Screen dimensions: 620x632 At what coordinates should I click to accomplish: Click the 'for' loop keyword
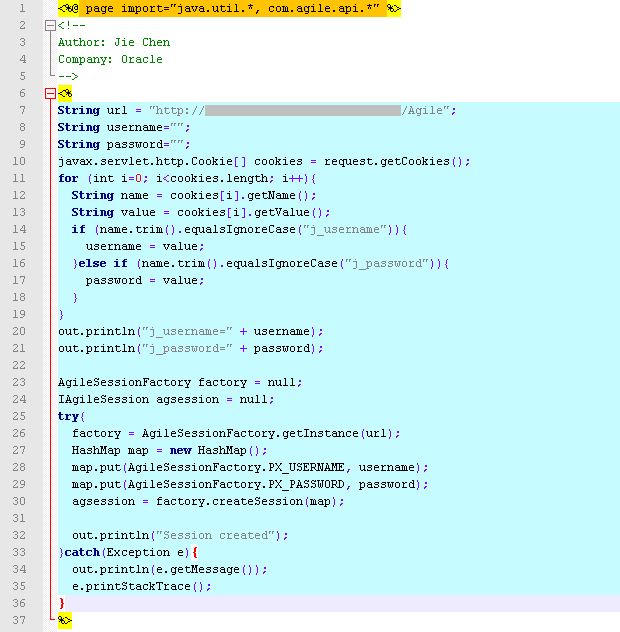pos(68,178)
